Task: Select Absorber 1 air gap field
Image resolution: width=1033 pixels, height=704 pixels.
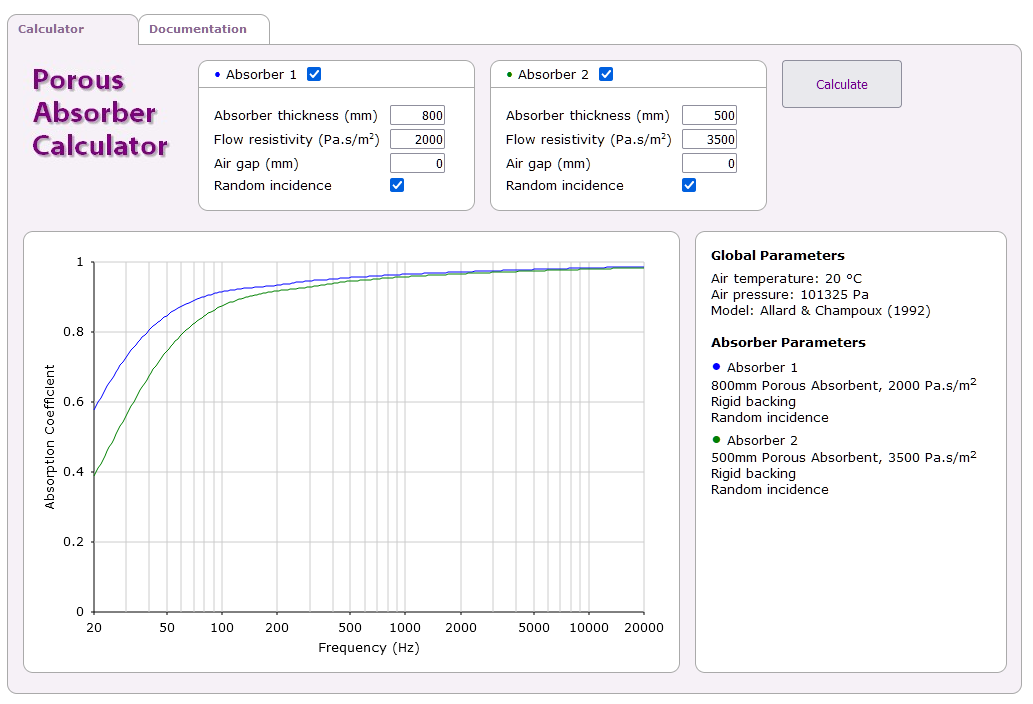Action: 417,164
